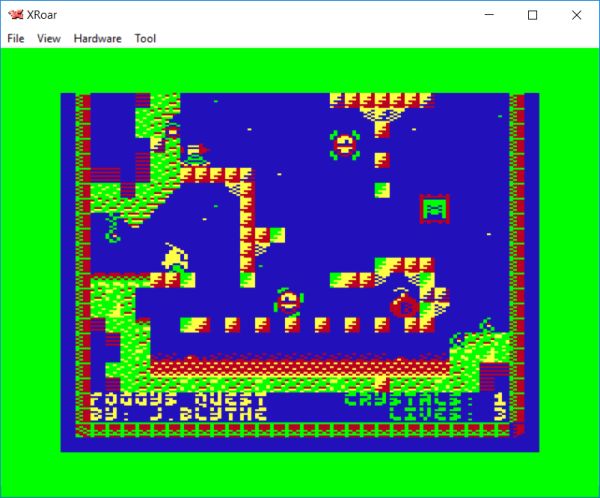Click the XRoar icon in the title bar

14,15
